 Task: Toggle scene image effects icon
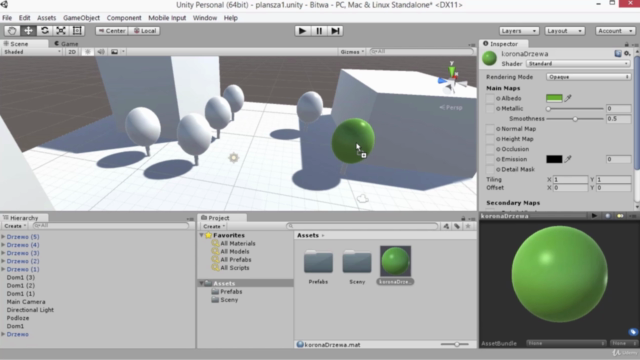114,52
